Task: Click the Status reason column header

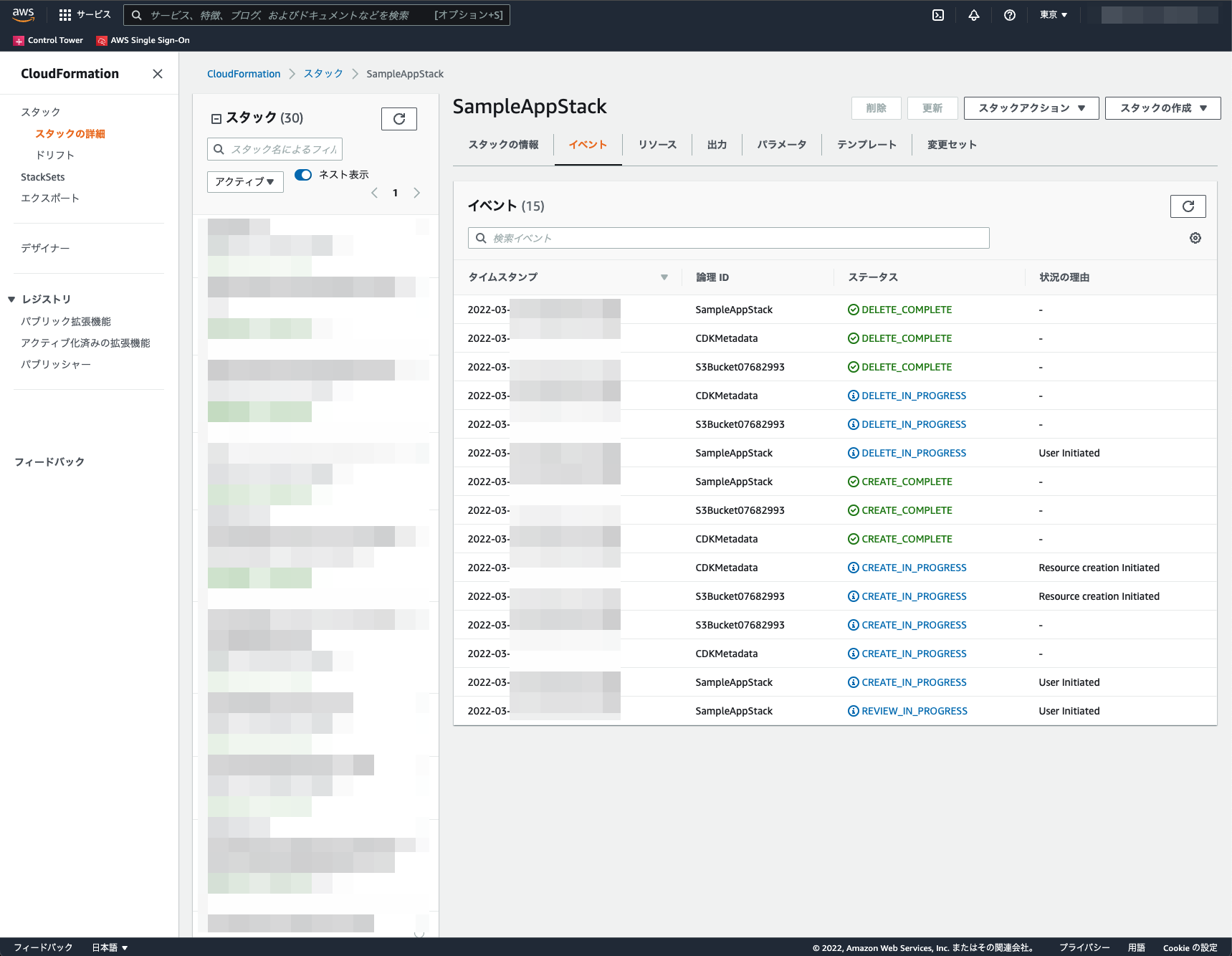Action: [x=1064, y=277]
